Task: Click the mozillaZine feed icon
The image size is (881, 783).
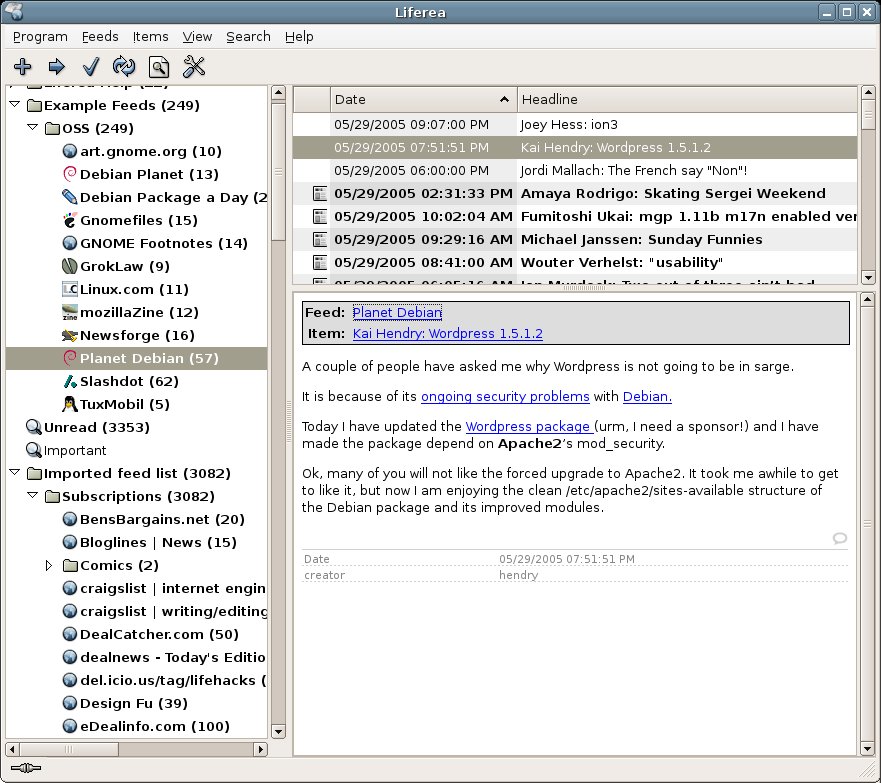Action: [70, 312]
